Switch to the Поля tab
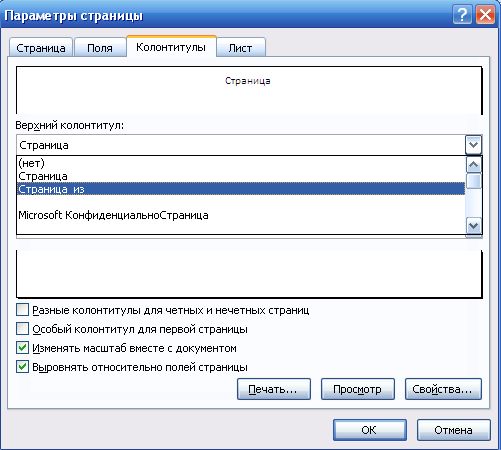 100,48
